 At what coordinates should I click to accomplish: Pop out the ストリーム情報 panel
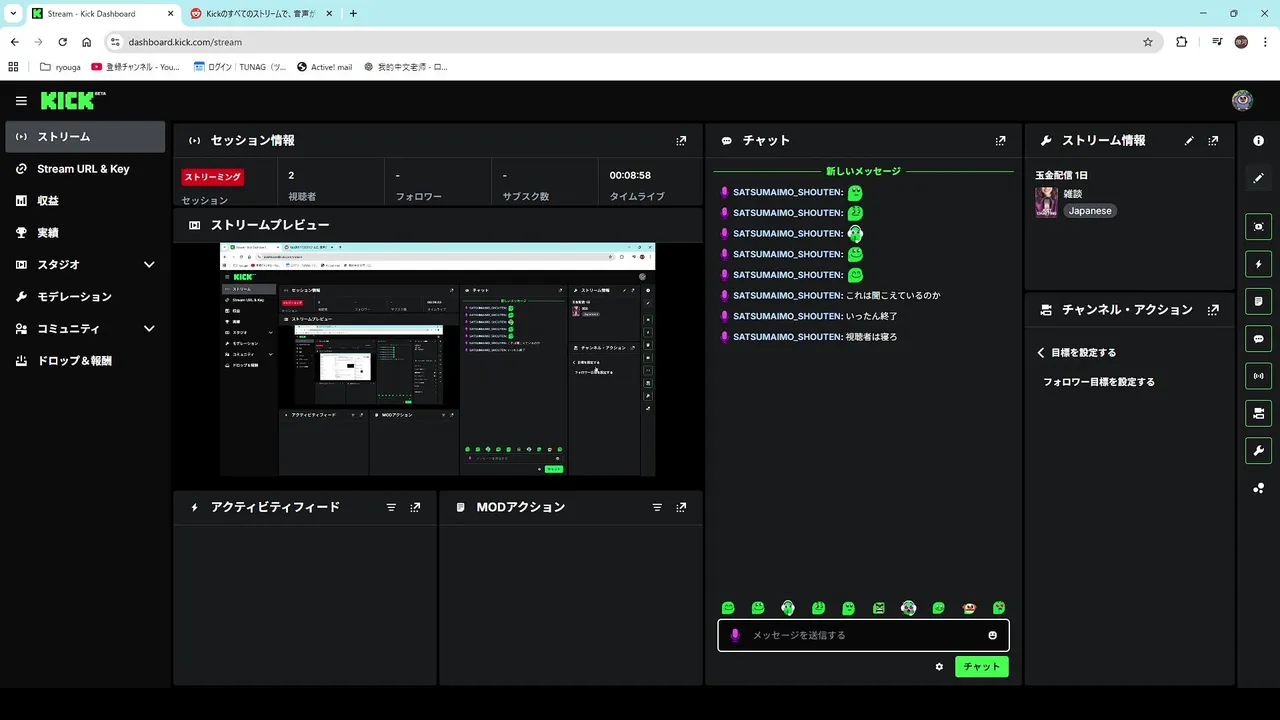click(x=1213, y=141)
